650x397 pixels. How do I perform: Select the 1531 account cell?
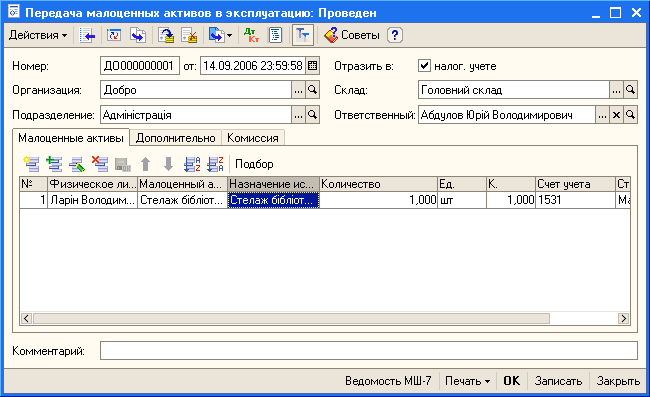(x=575, y=200)
